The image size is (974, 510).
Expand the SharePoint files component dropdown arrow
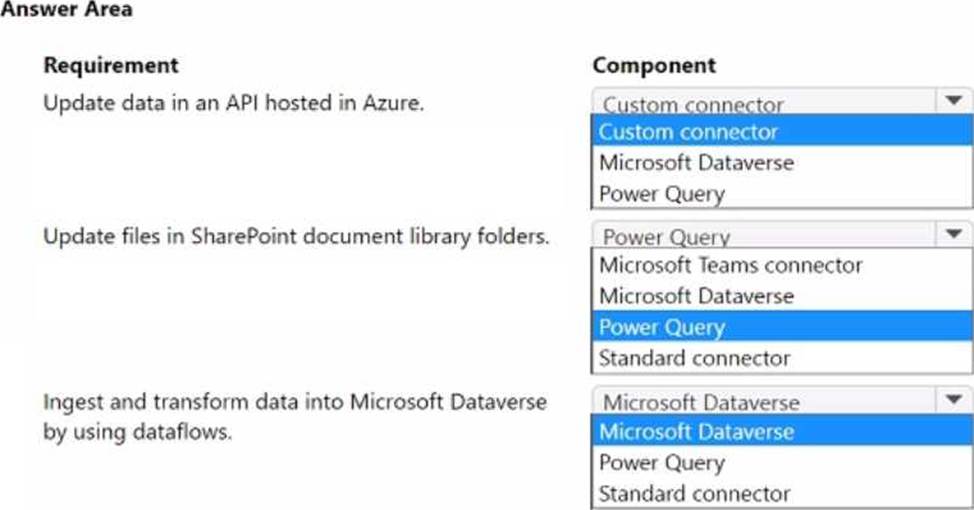pyautogui.click(x=954, y=234)
